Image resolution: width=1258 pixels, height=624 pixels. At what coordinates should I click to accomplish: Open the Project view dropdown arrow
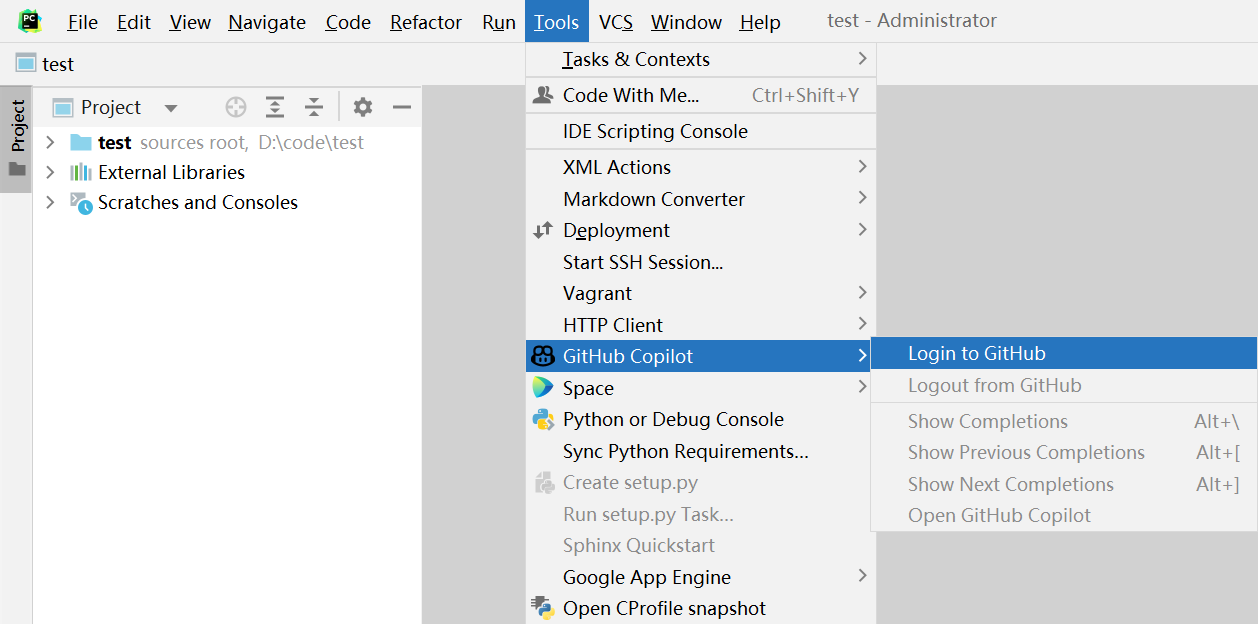tap(171, 108)
